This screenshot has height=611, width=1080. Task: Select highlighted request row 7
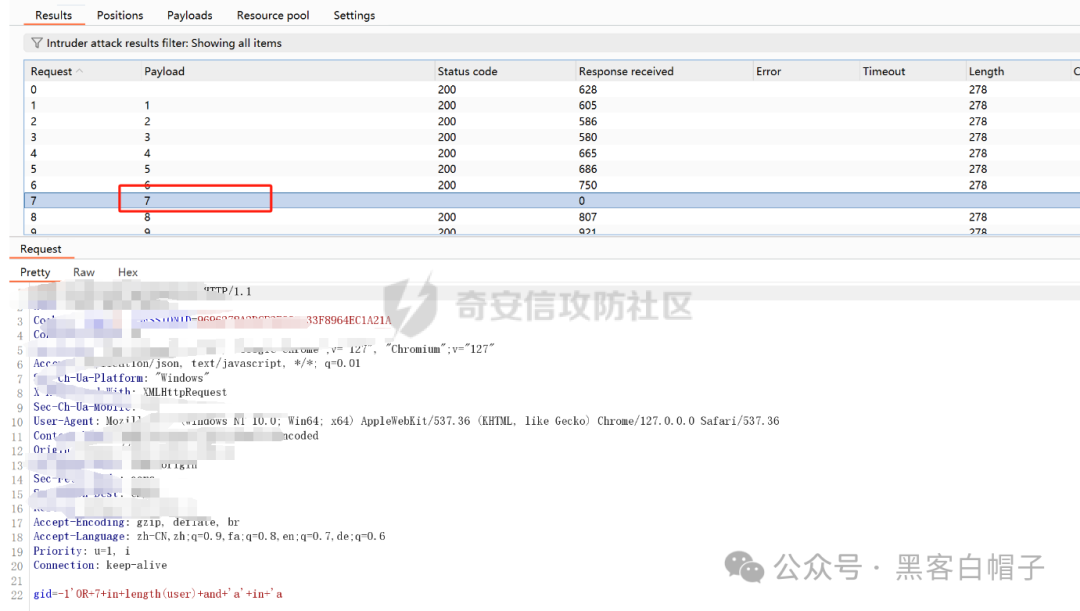(551, 200)
